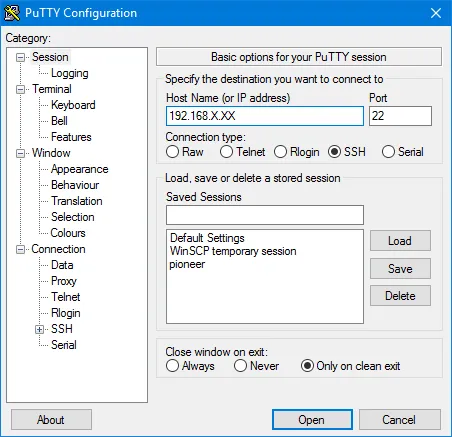Open the Logging category
This screenshot has width=452, height=437.
pos(70,73)
